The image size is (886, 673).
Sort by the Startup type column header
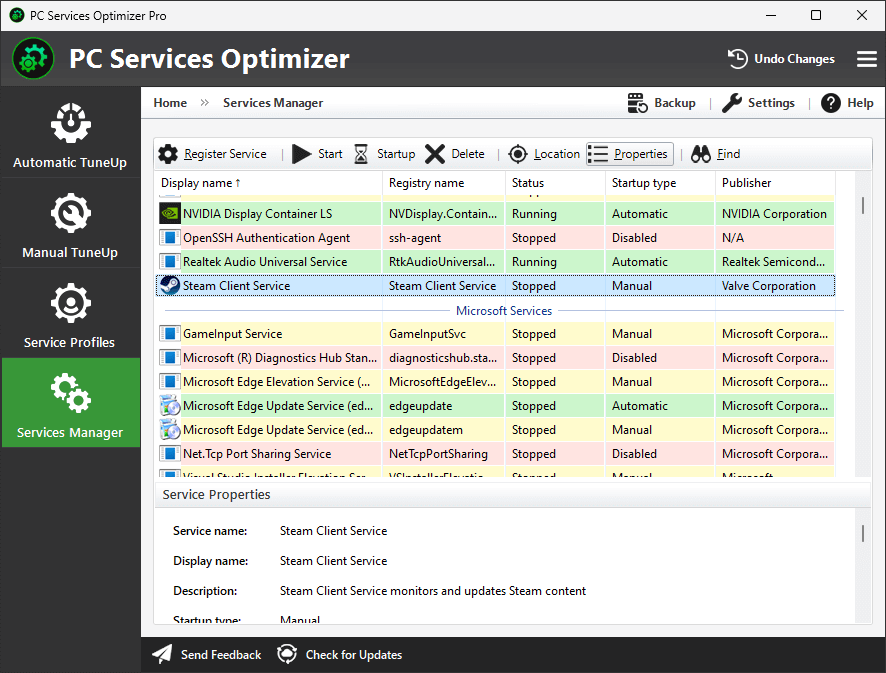tap(661, 183)
